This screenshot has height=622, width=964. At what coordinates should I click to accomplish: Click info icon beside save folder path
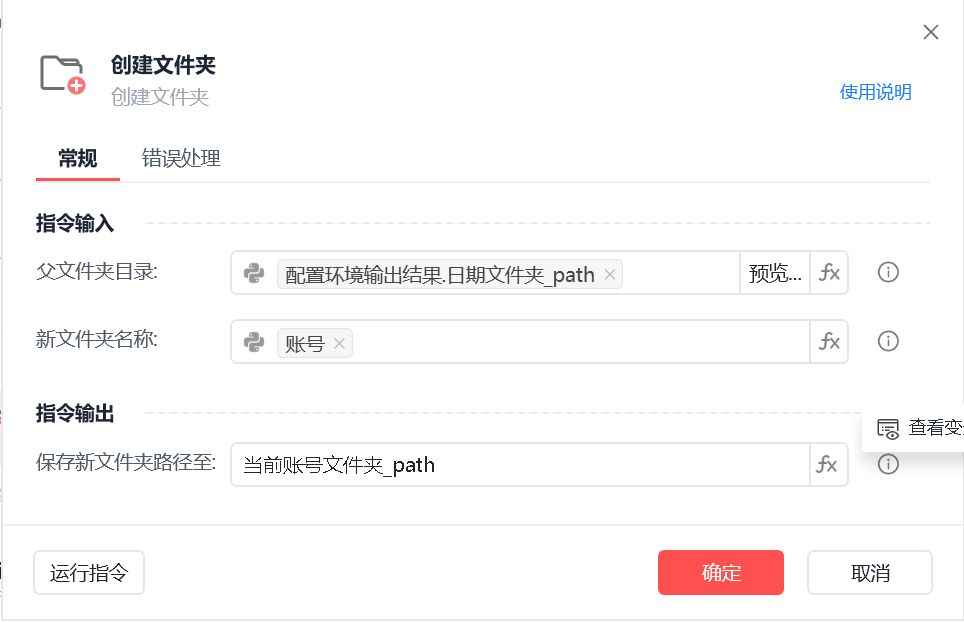(x=888, y=464)
